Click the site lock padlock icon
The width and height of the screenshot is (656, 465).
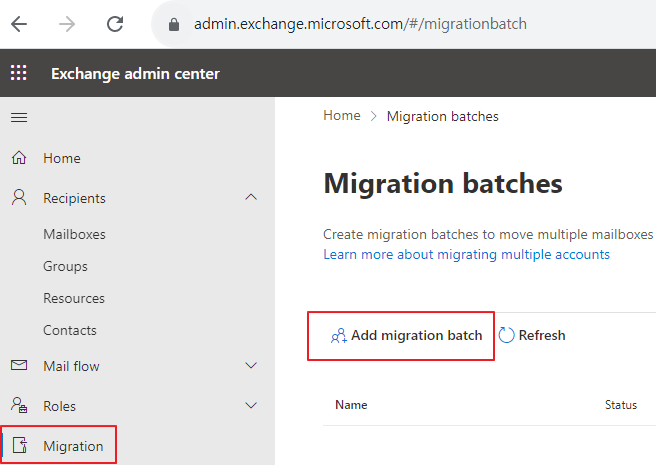[174, 25]
